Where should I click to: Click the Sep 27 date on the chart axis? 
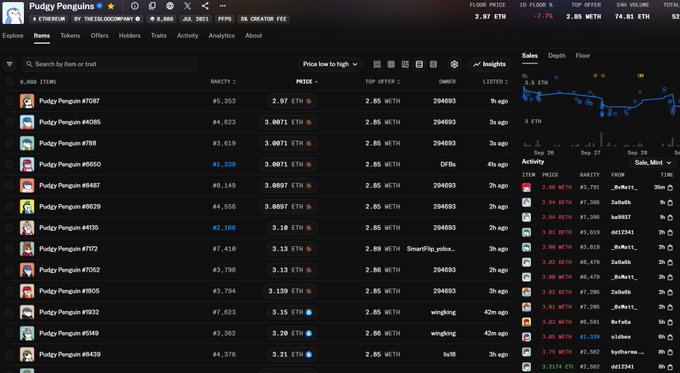(x=590, y=153)
